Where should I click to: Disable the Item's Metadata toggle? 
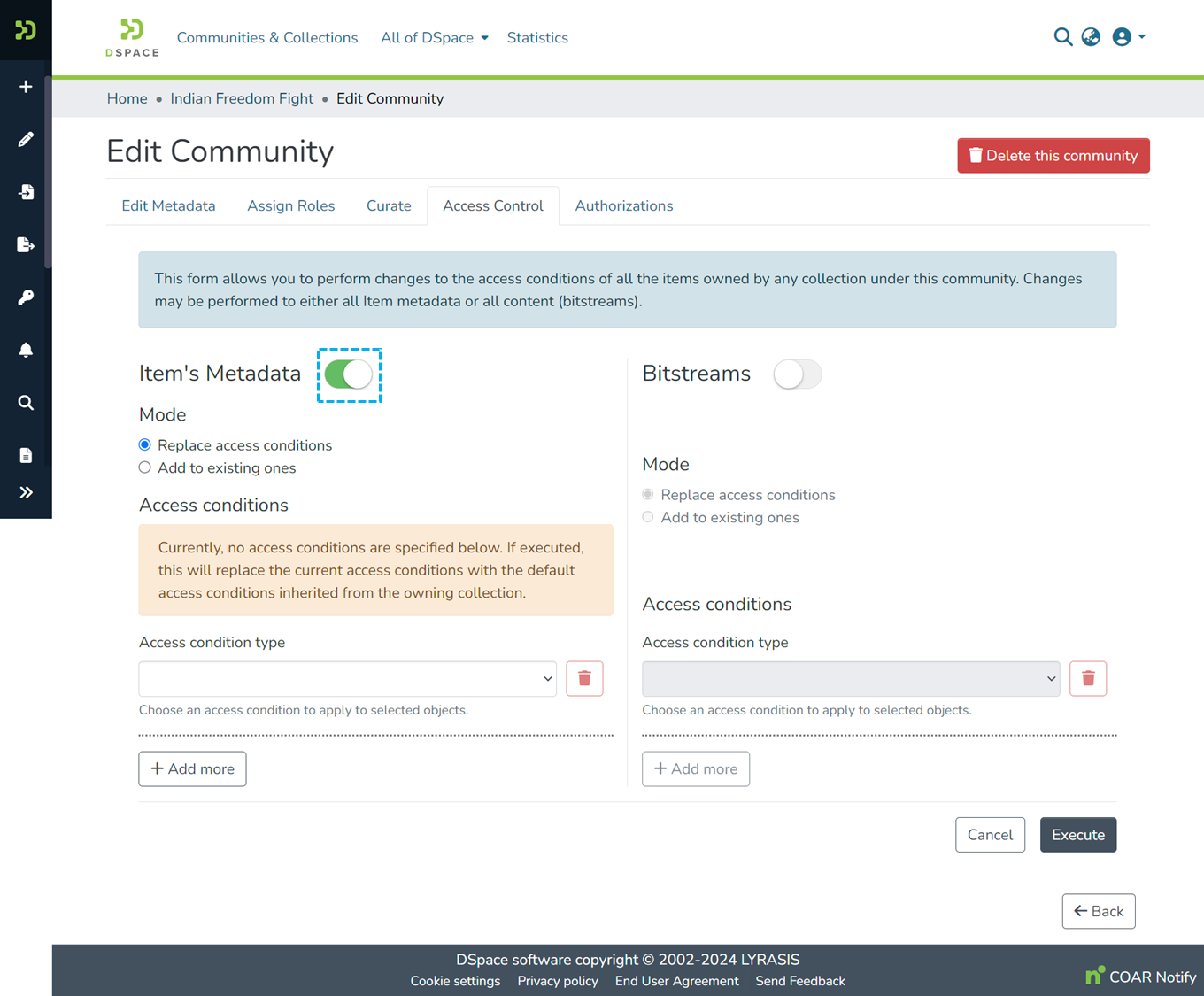349,374
